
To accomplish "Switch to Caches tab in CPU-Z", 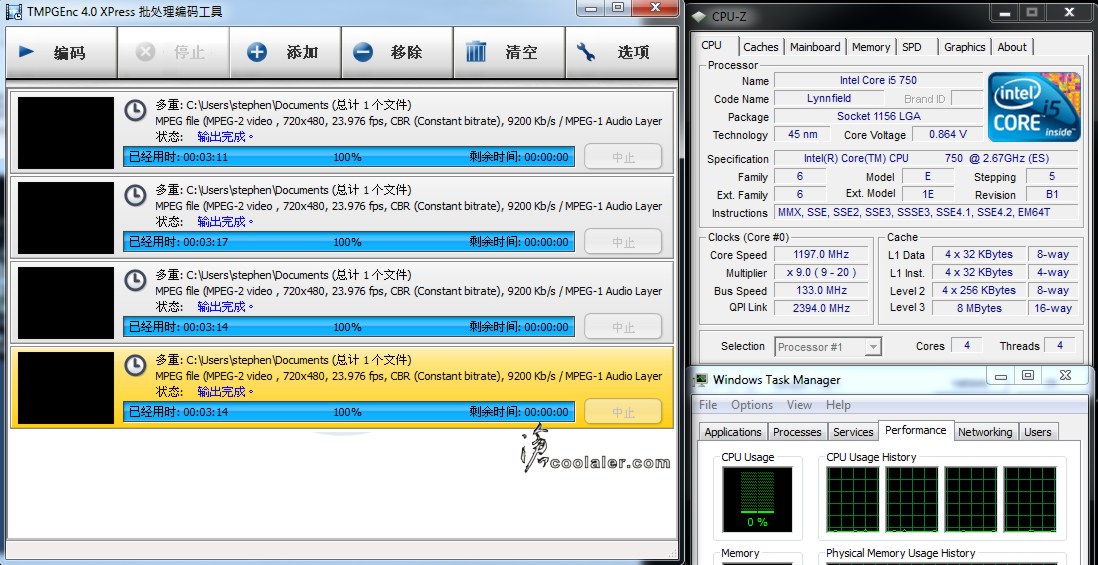I will point(760,47).
